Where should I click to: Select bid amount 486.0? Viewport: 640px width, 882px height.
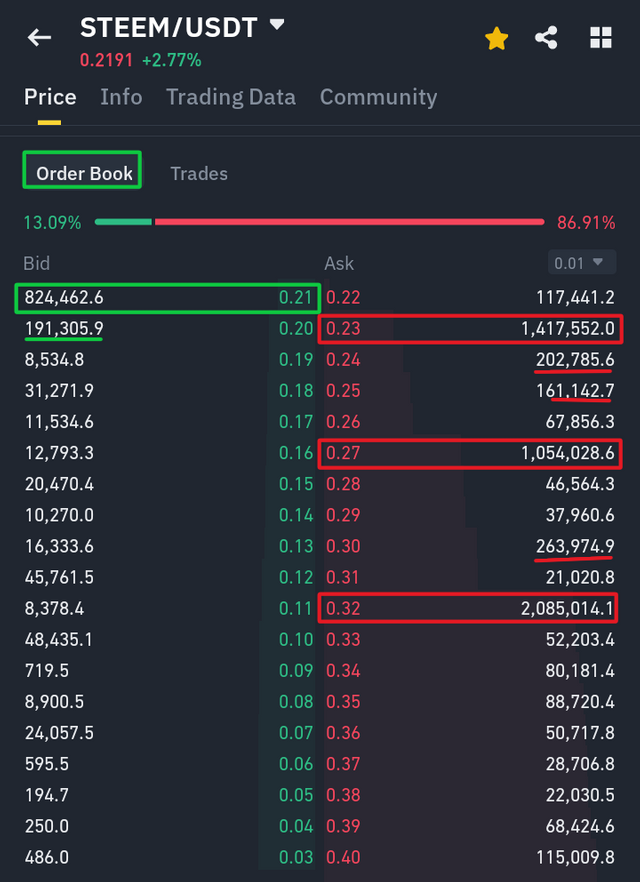point(47,857)
